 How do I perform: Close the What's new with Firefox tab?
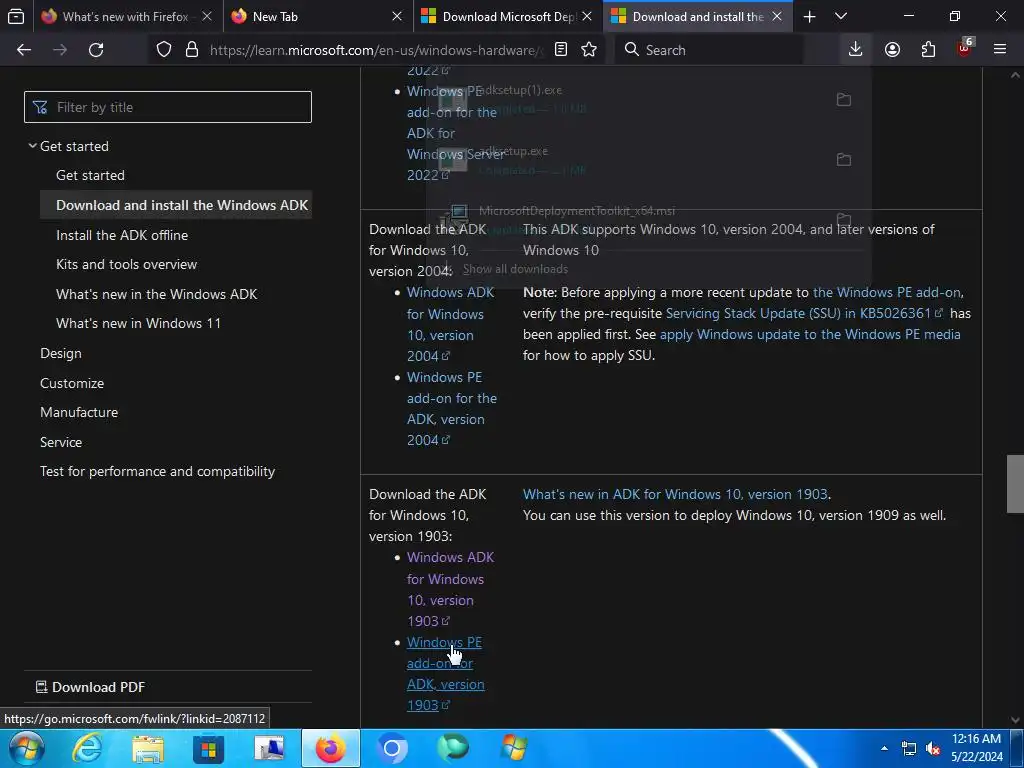tap(206, 16)
